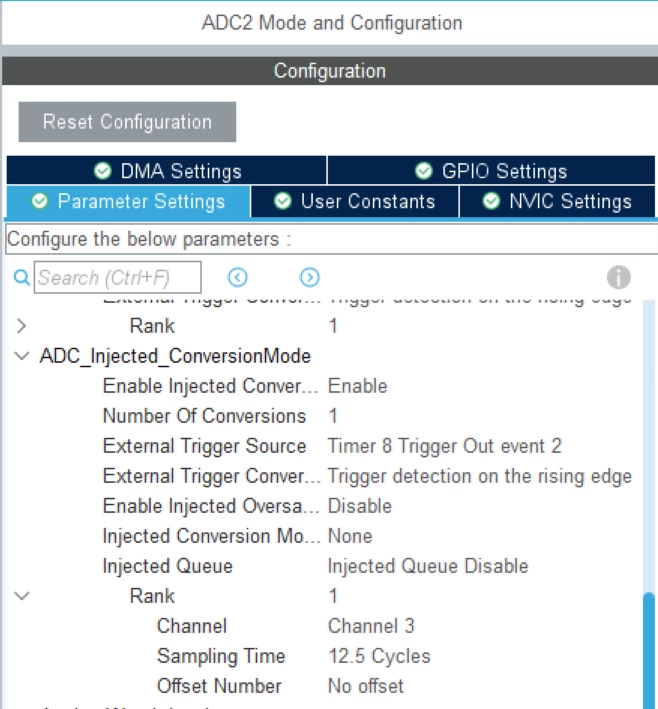Open the NVIC Settings tab
Image resolution: width=658 pixels, height=709 pixels.
557,201
